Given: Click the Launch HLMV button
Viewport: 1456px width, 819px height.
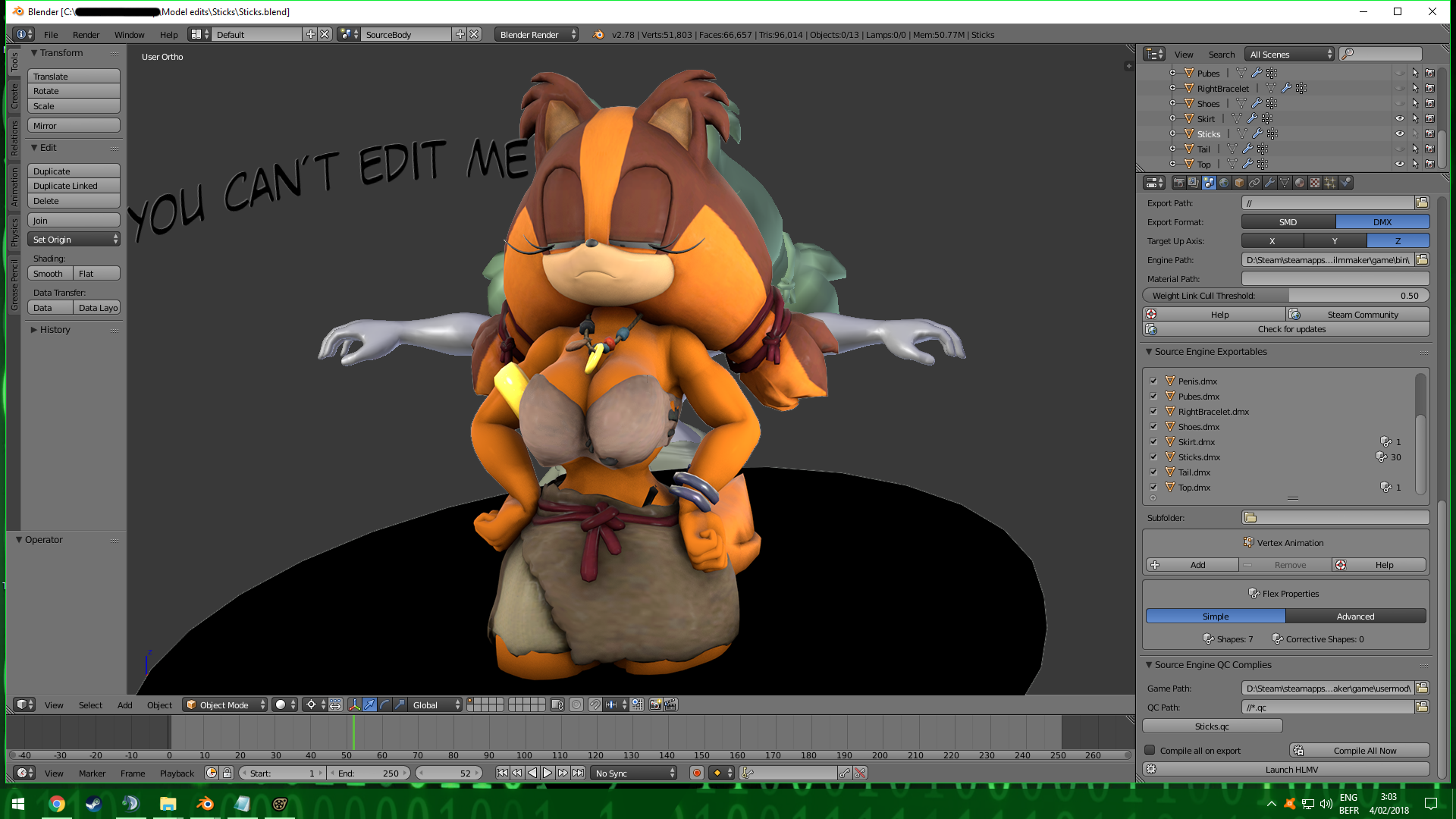Looking at the screenshot, I should [x=1291, y=770].
